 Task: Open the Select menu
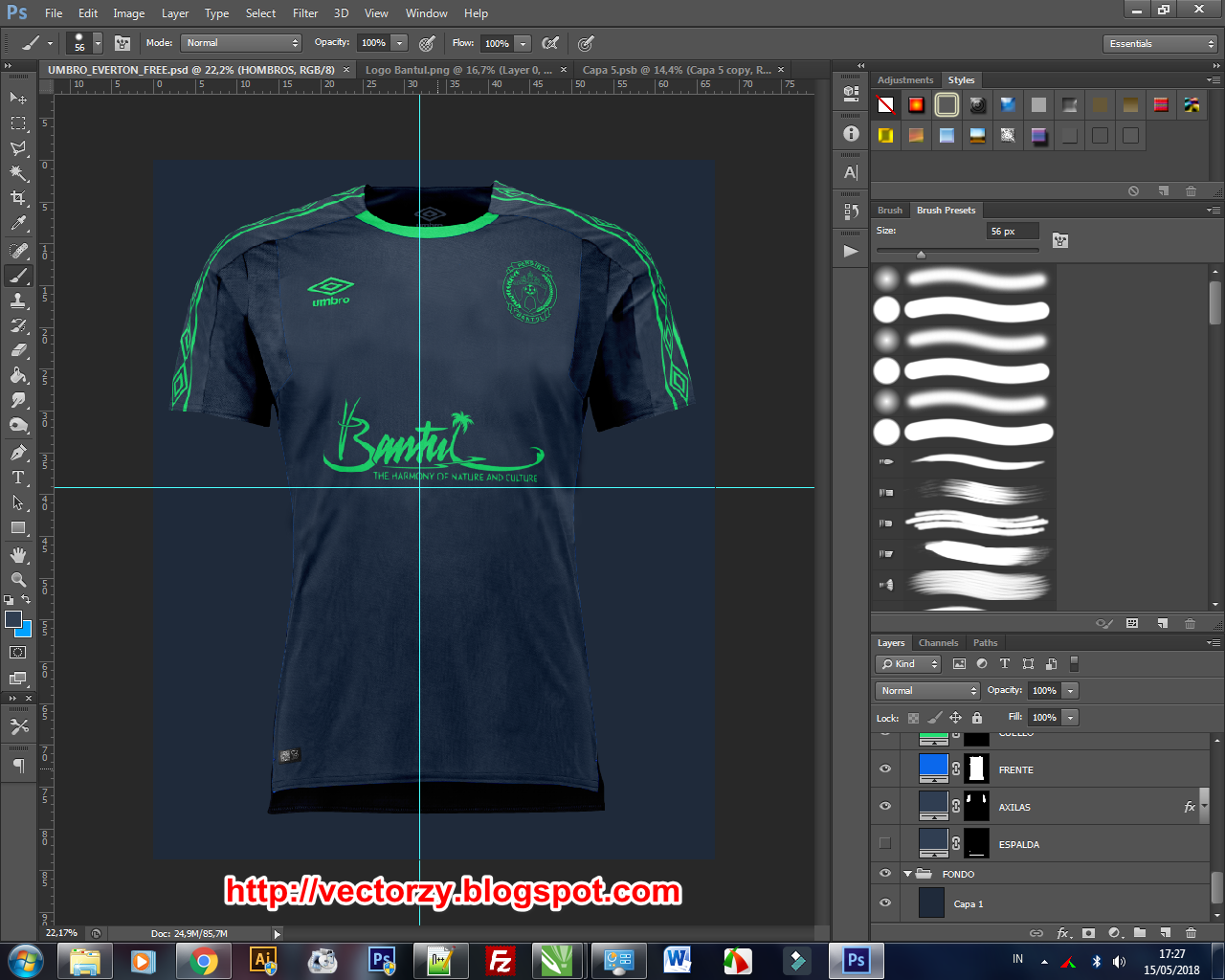(x=260, y=13)
